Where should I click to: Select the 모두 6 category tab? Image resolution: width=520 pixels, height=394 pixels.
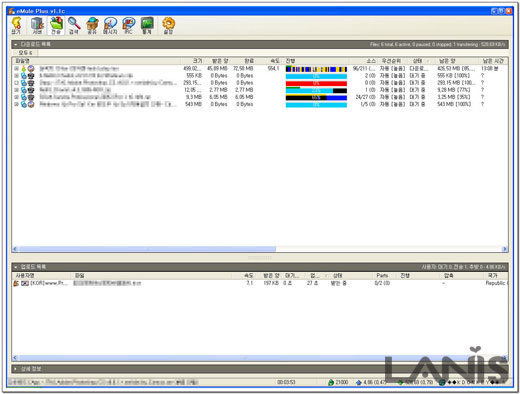click(25, 53)
